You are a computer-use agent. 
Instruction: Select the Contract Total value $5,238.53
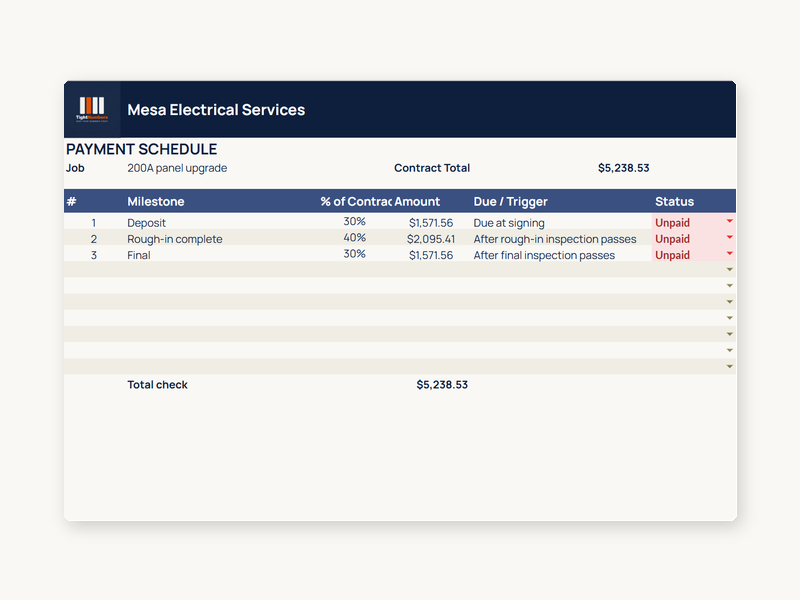[x=623, y=168]
